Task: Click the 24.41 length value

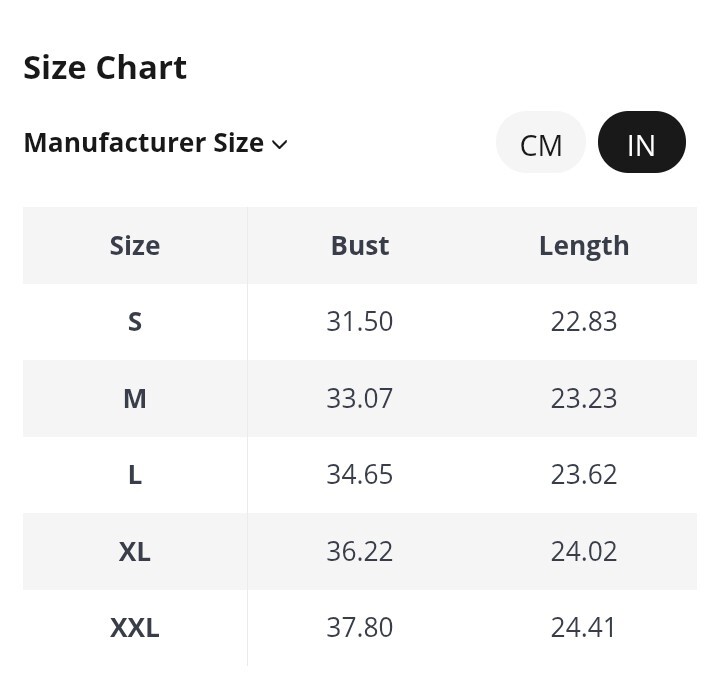Action: click(583, 628)
